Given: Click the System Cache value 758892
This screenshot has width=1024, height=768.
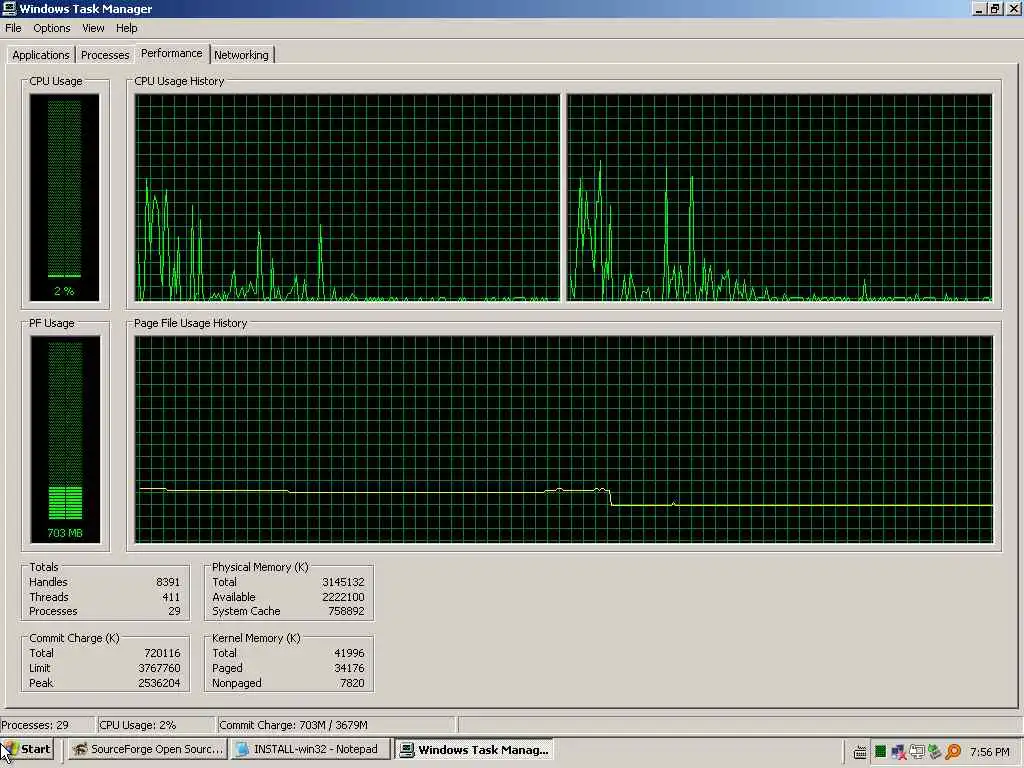Looking at the screenshot, I should point(346,611).
